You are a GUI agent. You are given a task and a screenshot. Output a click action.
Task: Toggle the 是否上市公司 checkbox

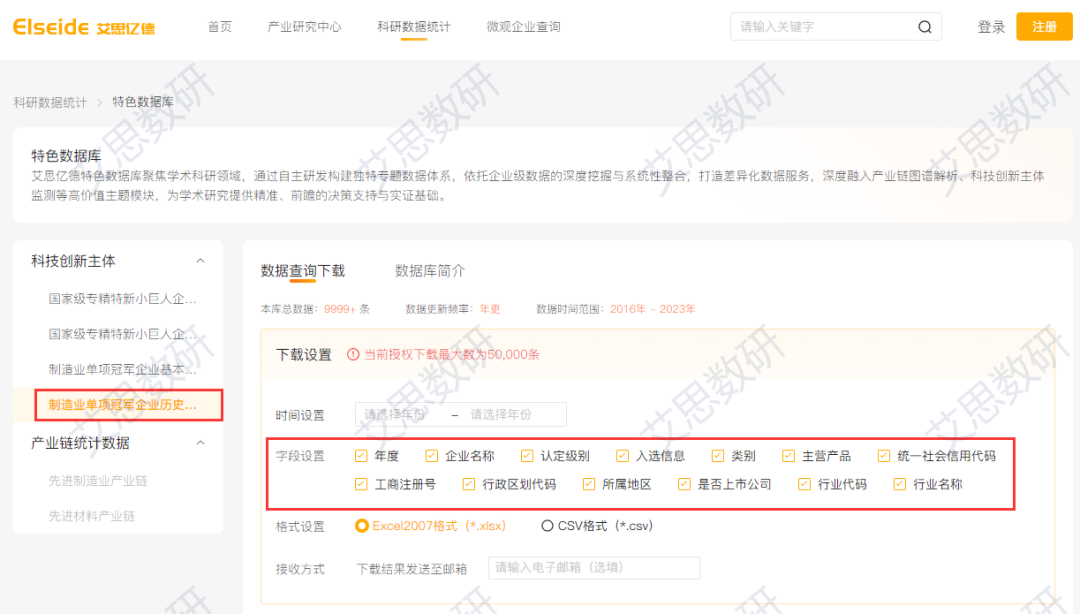tap(683, 484)
